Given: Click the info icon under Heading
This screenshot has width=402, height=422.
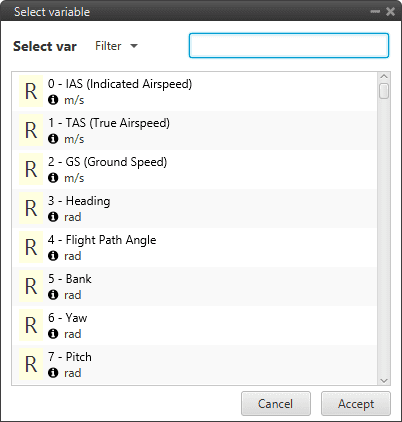Looking at the screenshot, I should [x=53, y=217].
